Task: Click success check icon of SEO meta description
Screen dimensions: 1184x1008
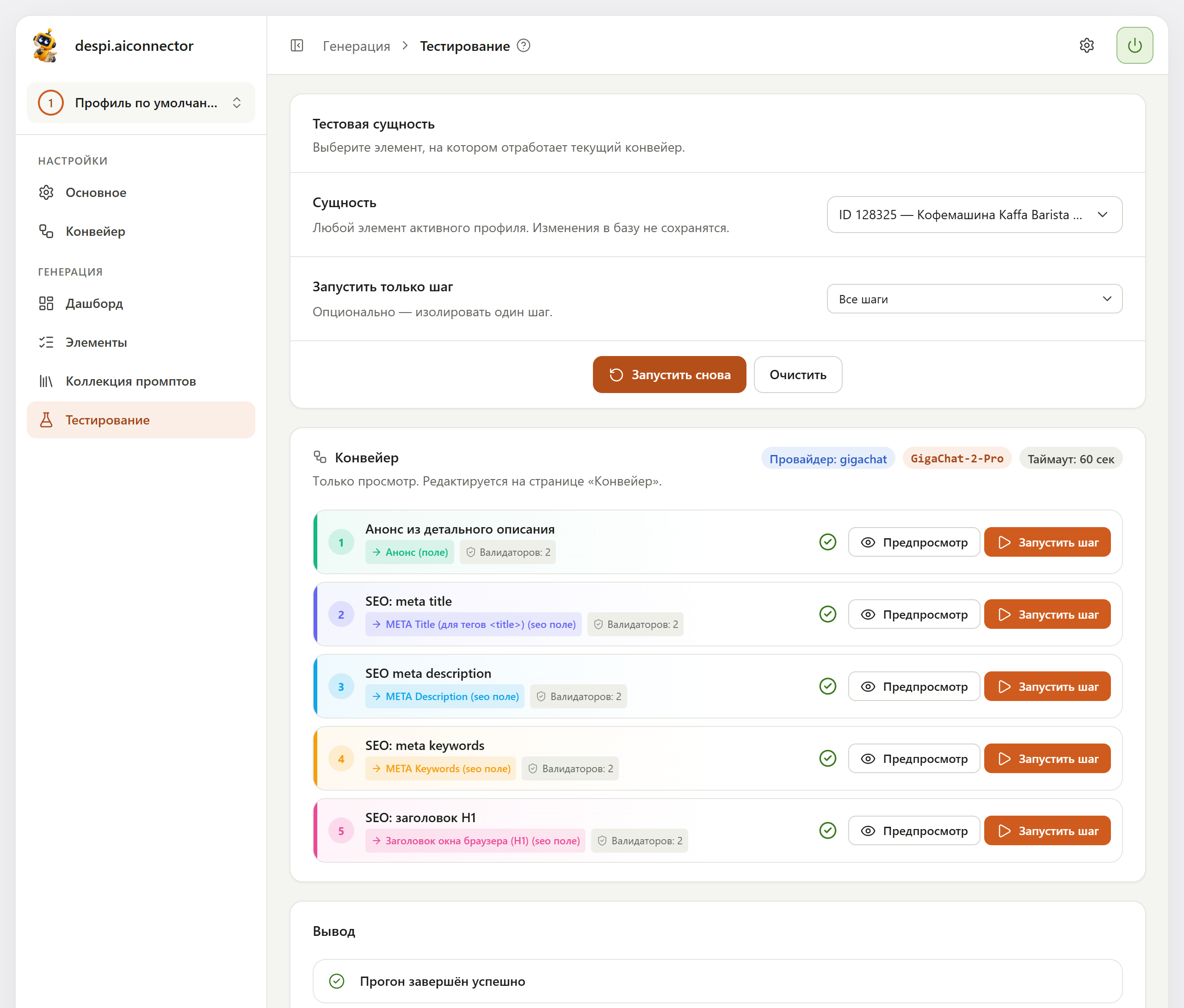Action: point(827,686)
